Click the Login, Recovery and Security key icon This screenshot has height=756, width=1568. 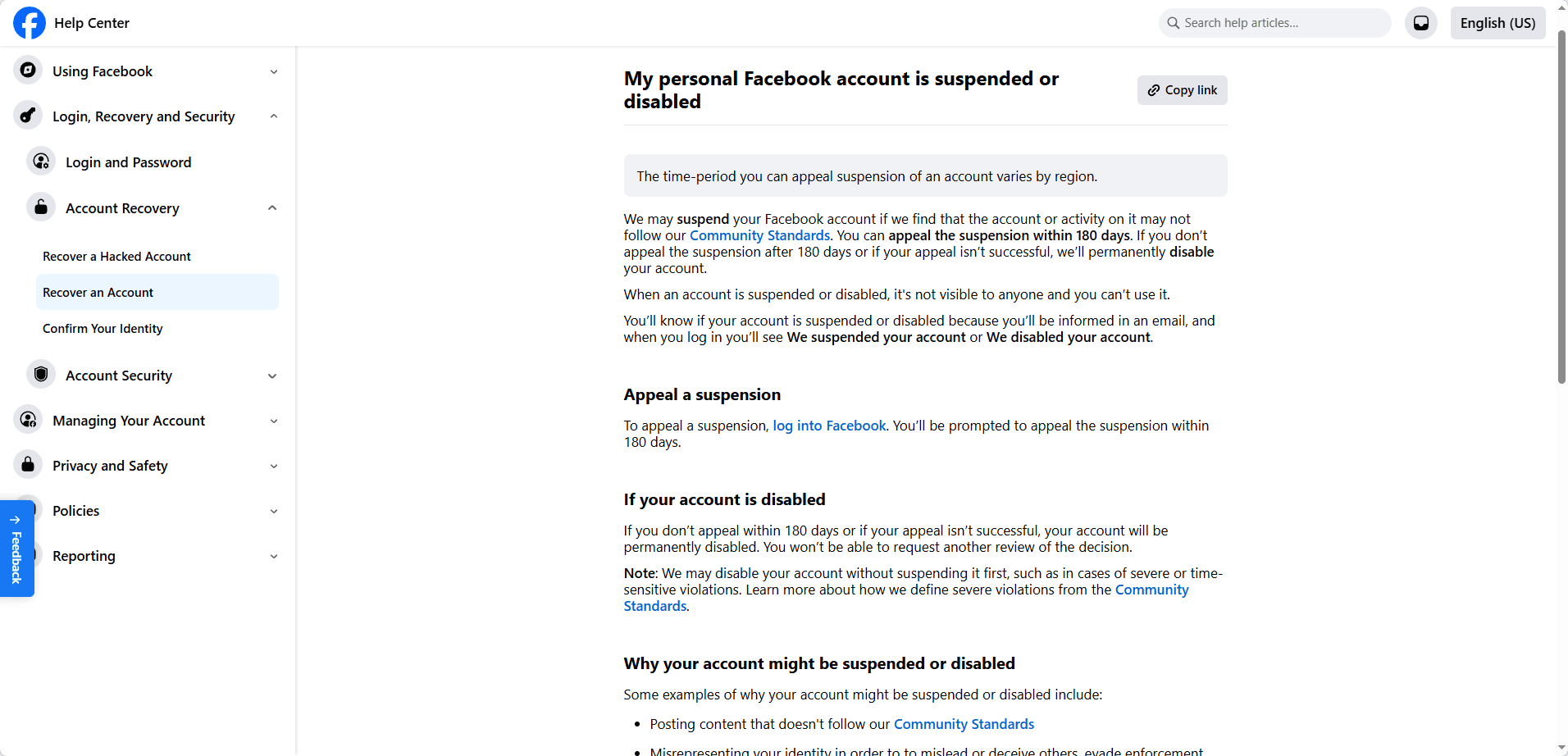click(x=28, y=116)
